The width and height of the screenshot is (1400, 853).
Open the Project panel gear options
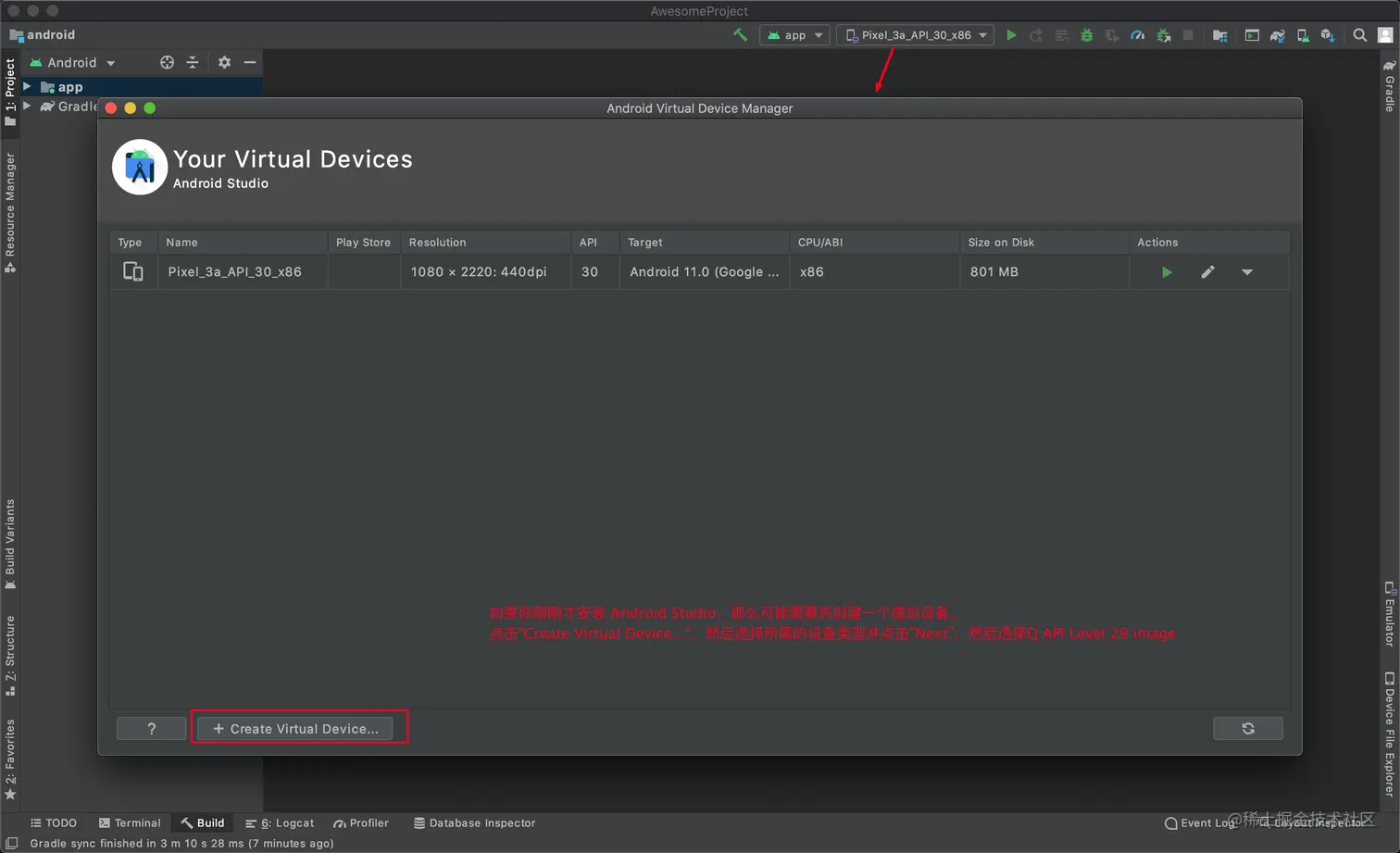pyautogui.click(x=224, y=62)
